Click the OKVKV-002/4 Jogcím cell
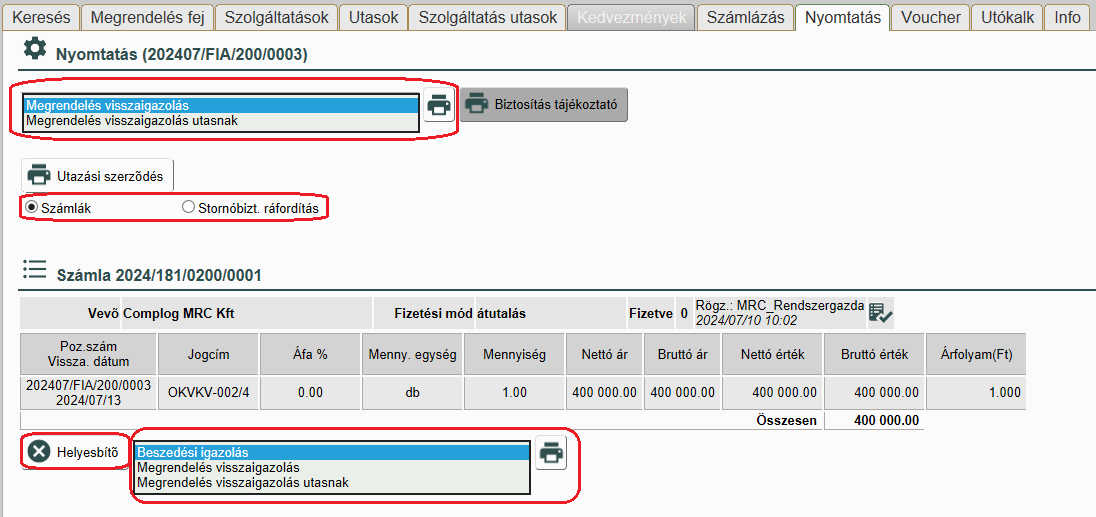This screenshot has height=517, width=1096. click(x=209, y=392)
